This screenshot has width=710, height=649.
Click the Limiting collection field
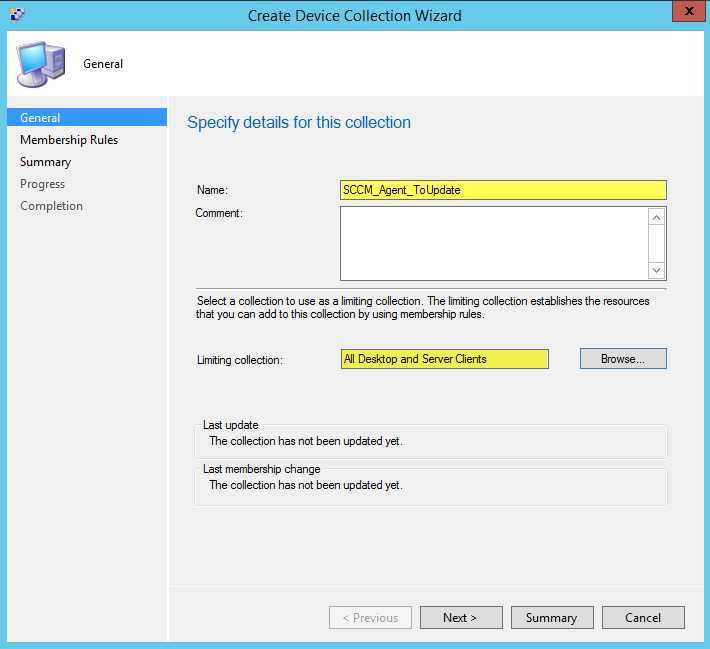(x=445, y=359)
